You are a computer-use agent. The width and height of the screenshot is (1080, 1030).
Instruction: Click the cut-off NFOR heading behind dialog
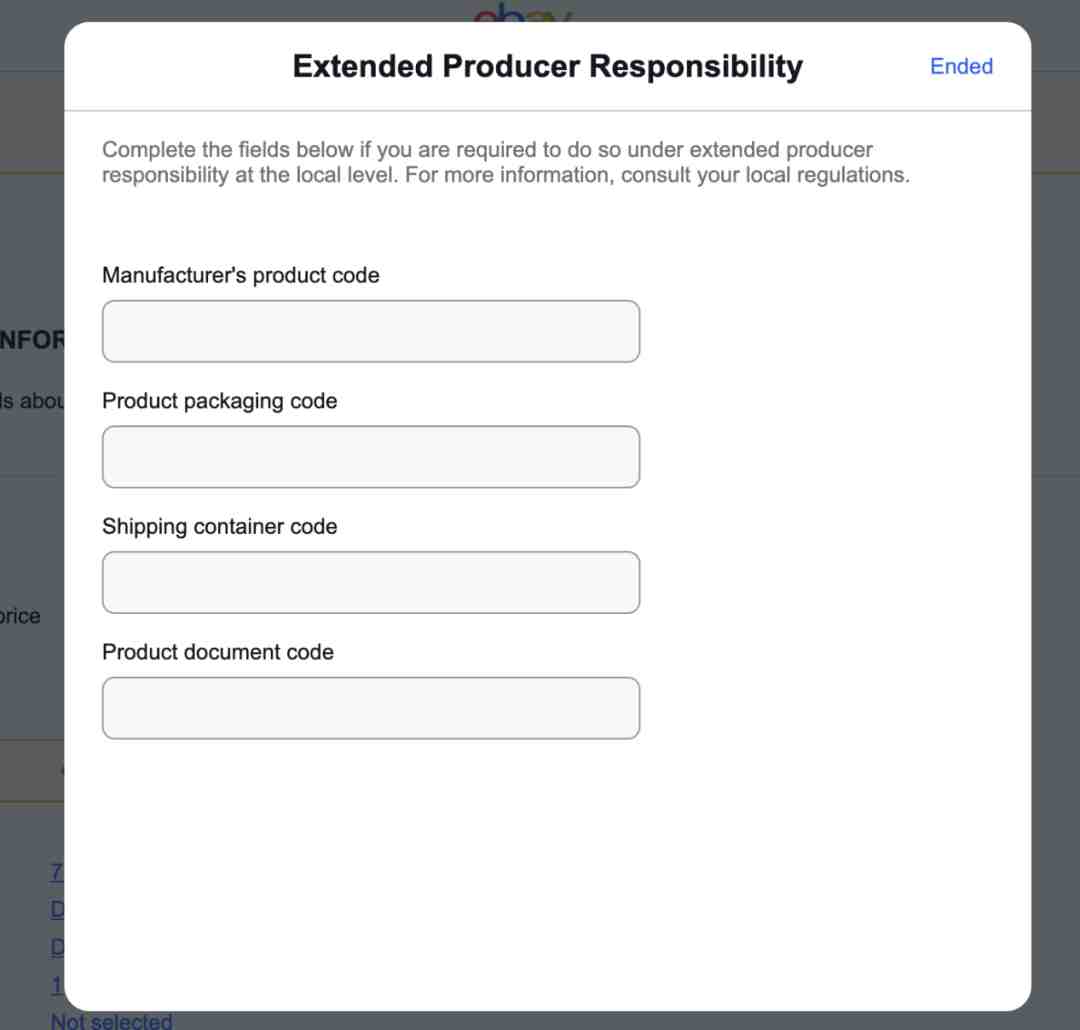coord(32,340)
